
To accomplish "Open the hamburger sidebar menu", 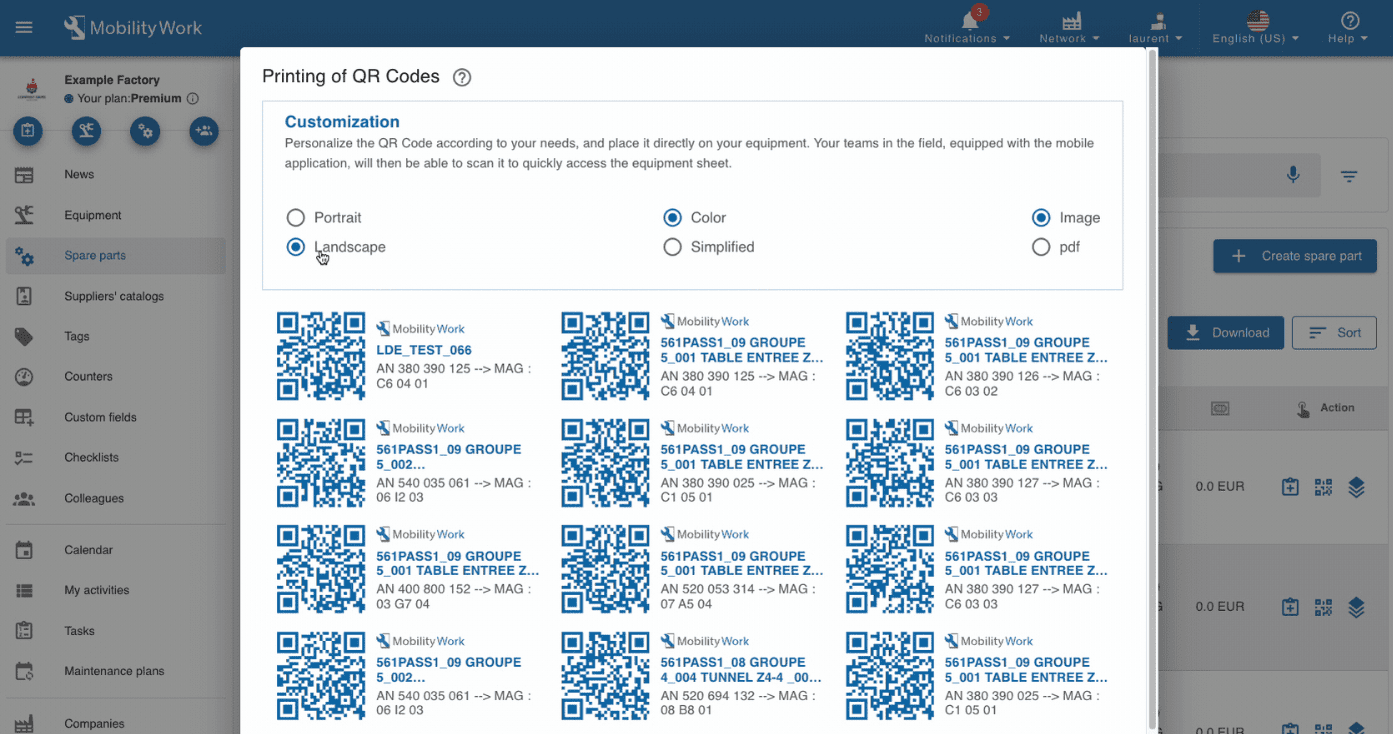I will (24, 27).
